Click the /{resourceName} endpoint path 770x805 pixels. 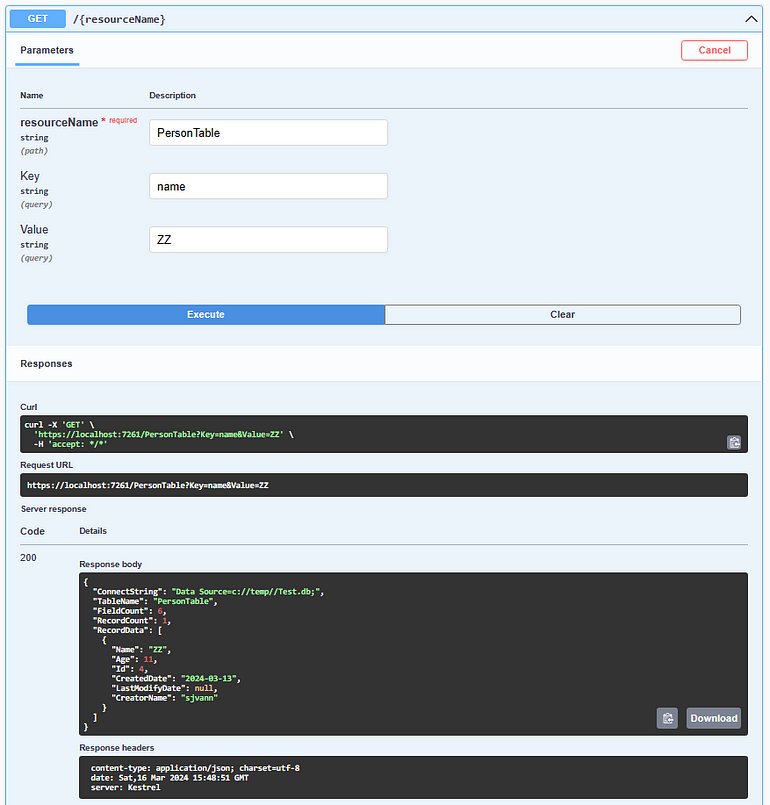119,20
